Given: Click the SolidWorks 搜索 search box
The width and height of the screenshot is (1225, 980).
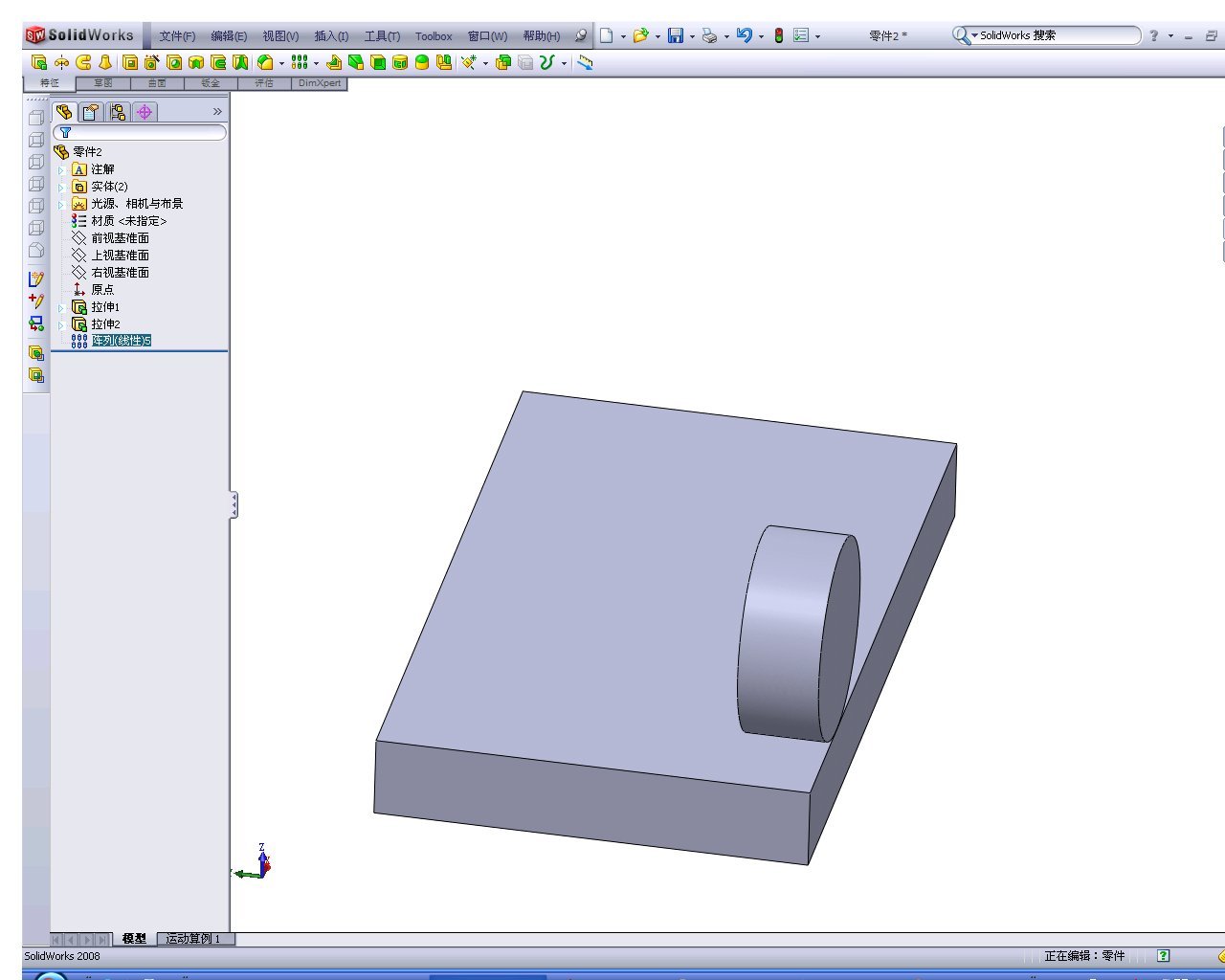Looking at the screenshot, I should pos(1046,35).
